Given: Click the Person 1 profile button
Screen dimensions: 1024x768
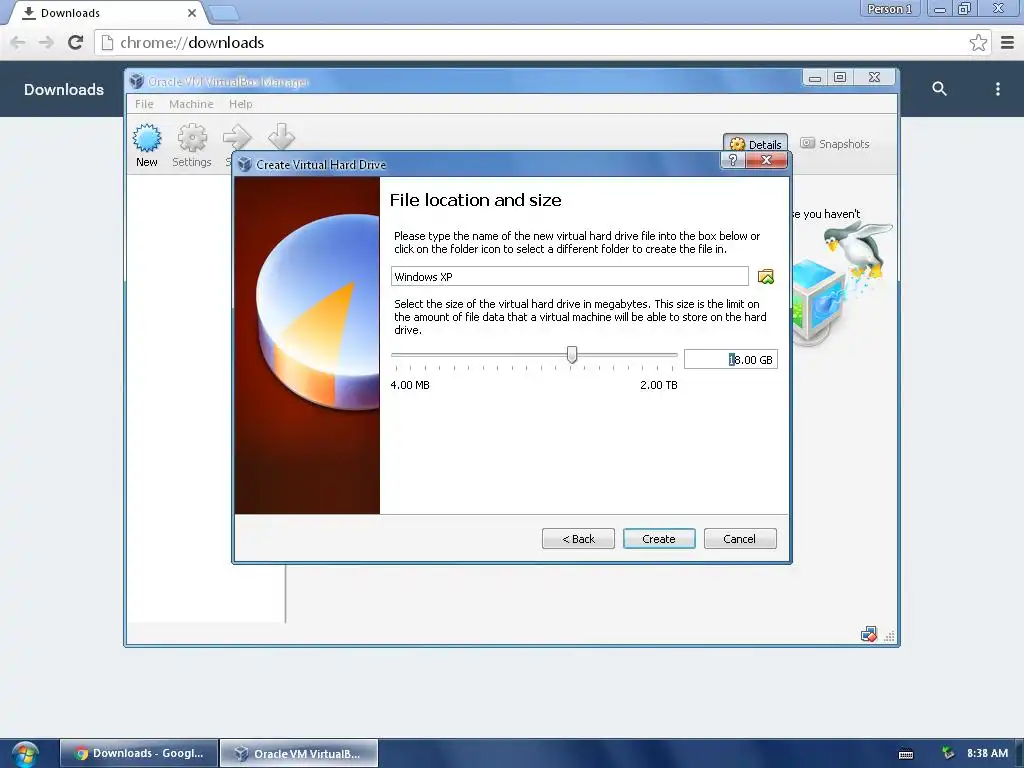Looking at the screenshot, I should pyautogui.click(x=889, y=8).
